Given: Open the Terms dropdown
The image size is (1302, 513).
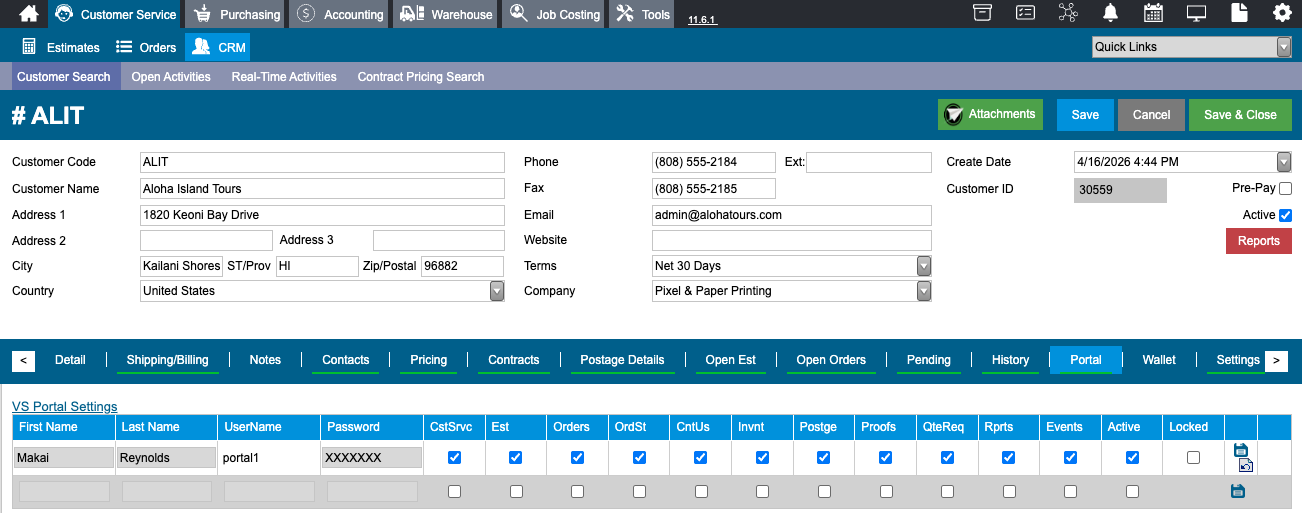Looking at the screenshot, I should click(924, 266).
